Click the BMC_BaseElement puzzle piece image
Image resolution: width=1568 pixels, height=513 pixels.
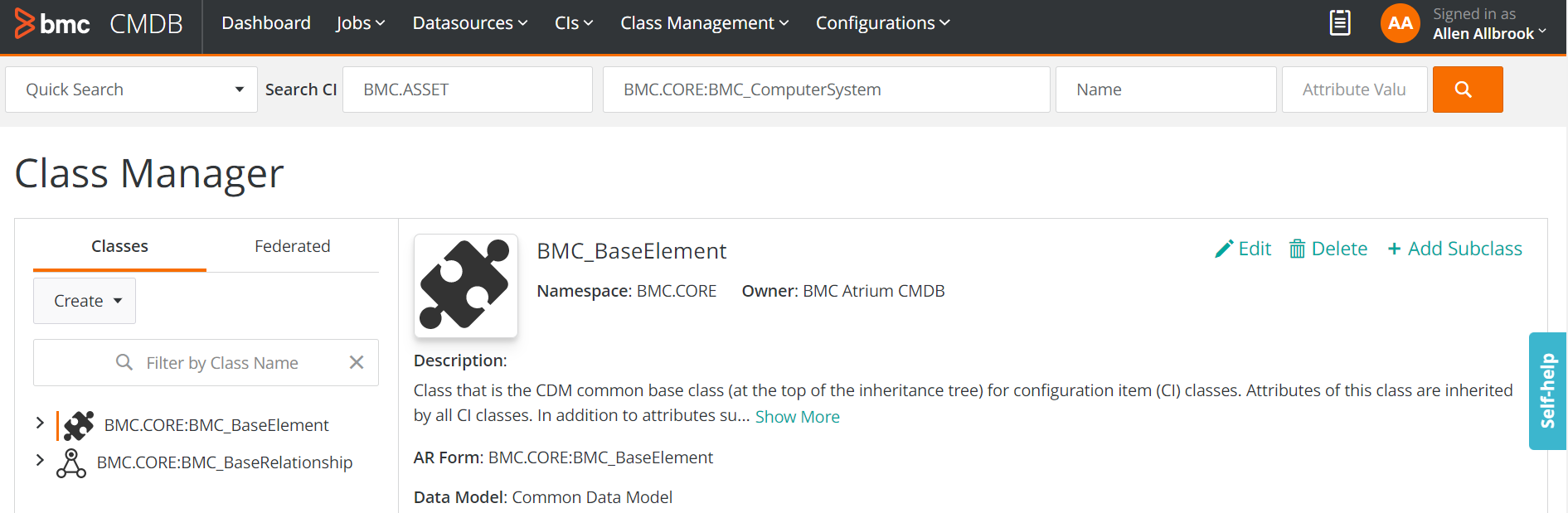pyautogui.click(x=466, y=286)
